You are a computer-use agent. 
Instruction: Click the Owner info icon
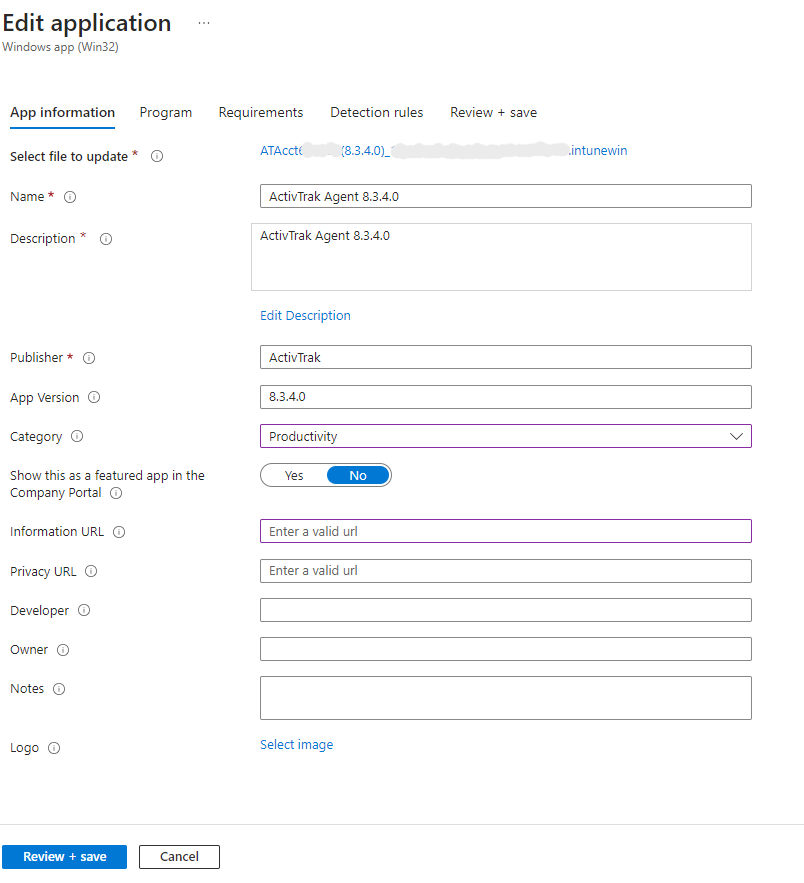tap(63, 650)
